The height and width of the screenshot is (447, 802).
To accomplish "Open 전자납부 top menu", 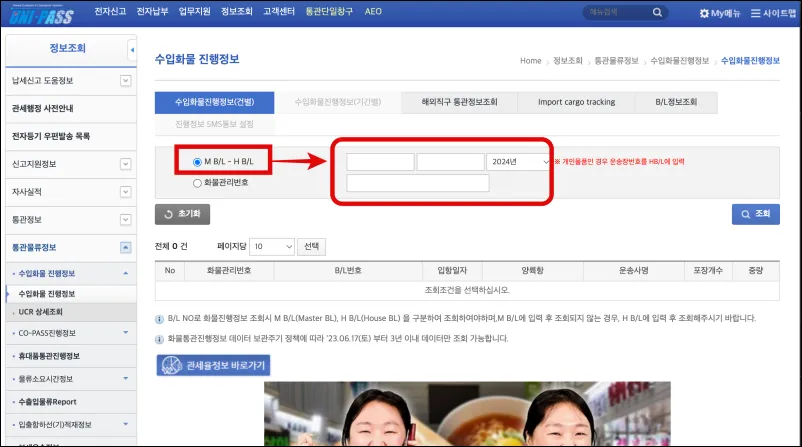I will [152, 11].
